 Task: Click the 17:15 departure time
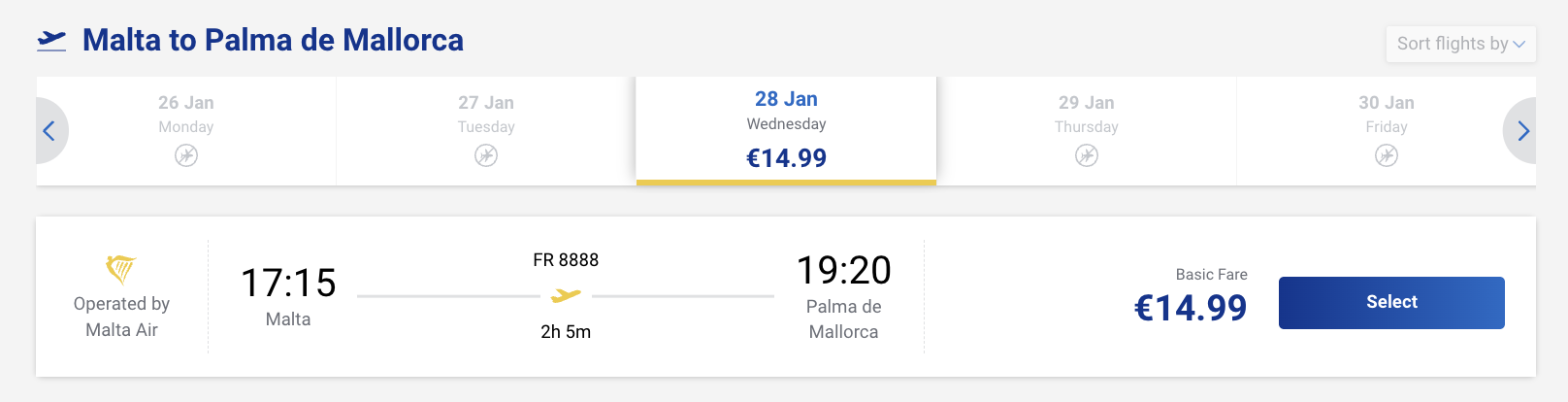pos(288,284)
